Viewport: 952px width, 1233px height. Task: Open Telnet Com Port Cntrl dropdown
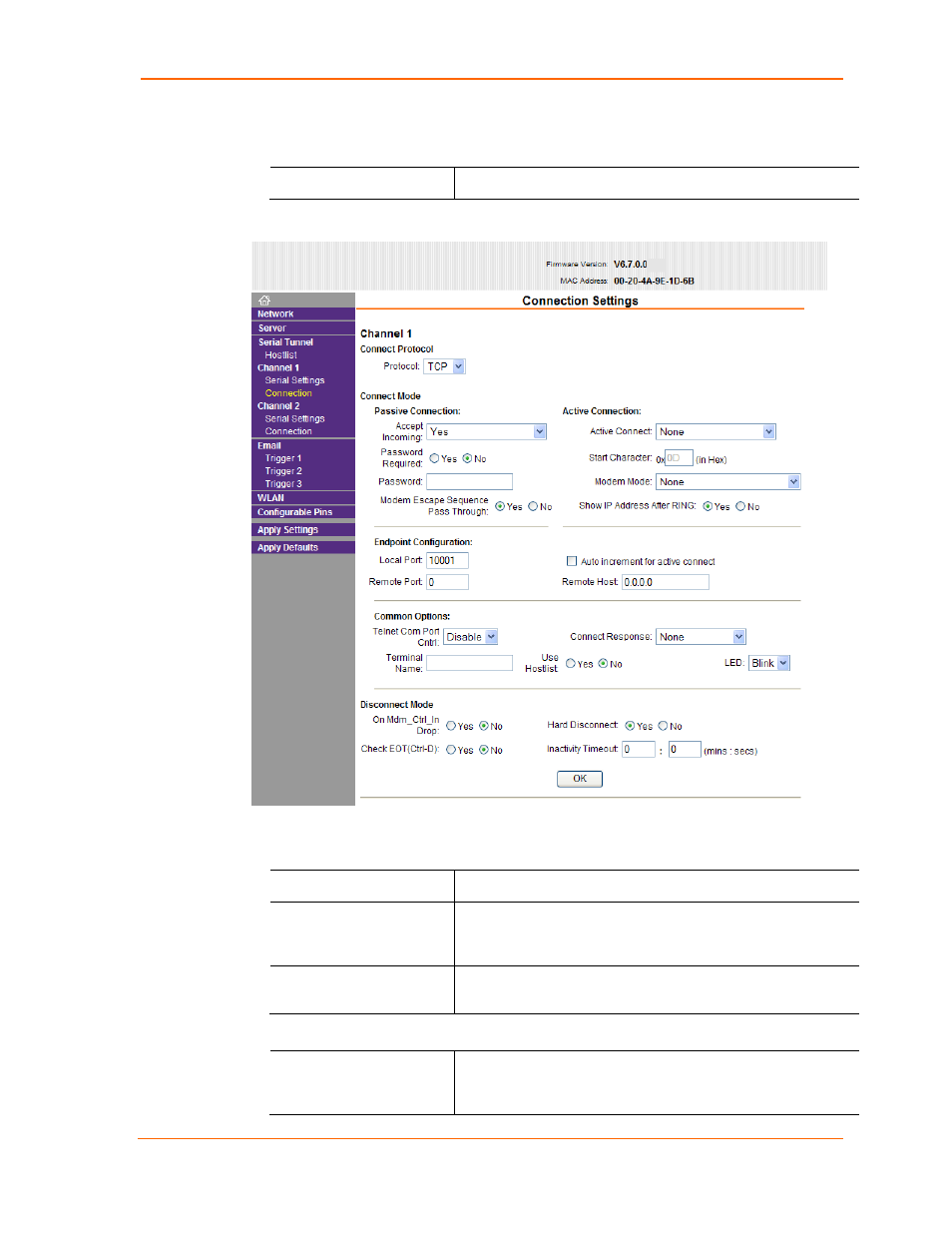(x=471, y=637)
